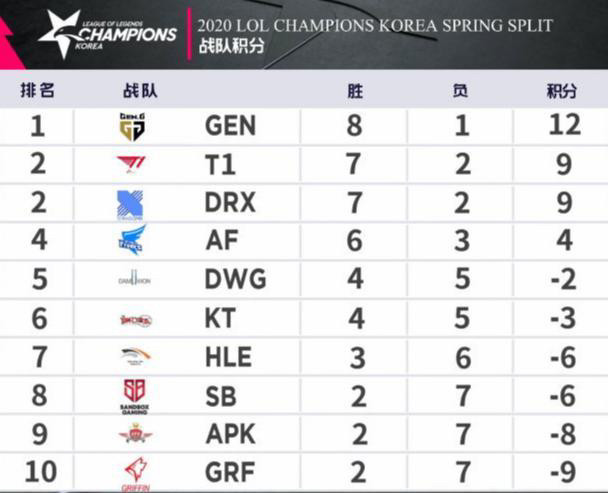608x493 pixels.
Task: Click the Damwon Gaming team logo
Action: click(132, 280)
